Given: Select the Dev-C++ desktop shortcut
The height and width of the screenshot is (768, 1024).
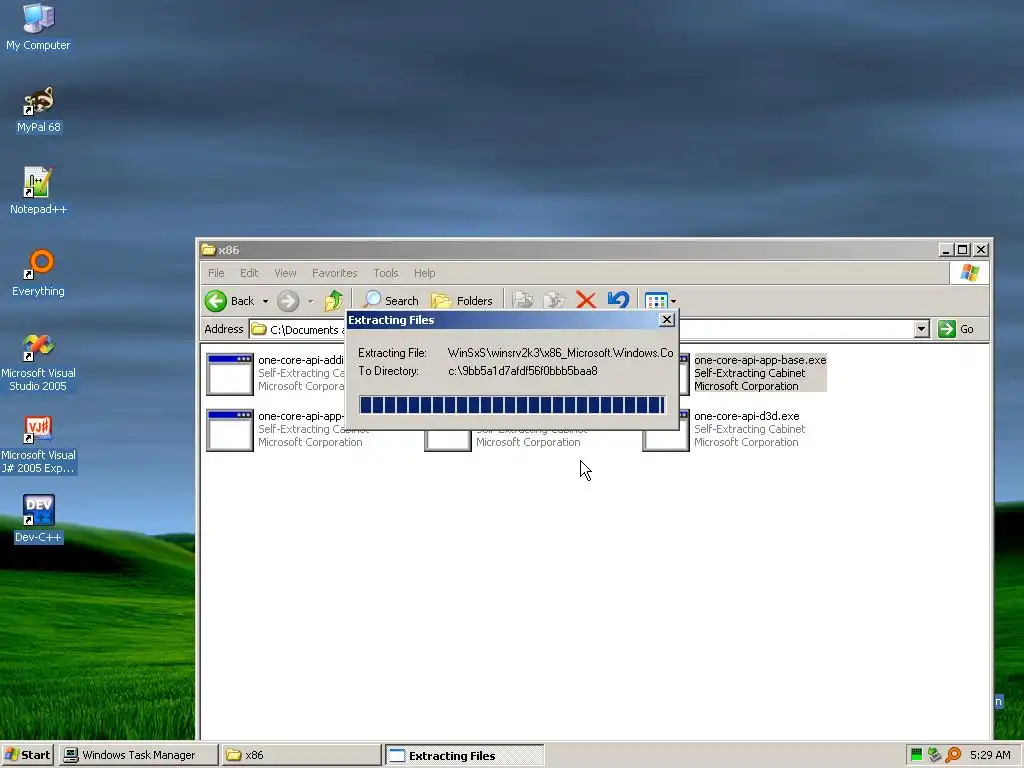Looking at the screenshot, I should click(38, 519).
